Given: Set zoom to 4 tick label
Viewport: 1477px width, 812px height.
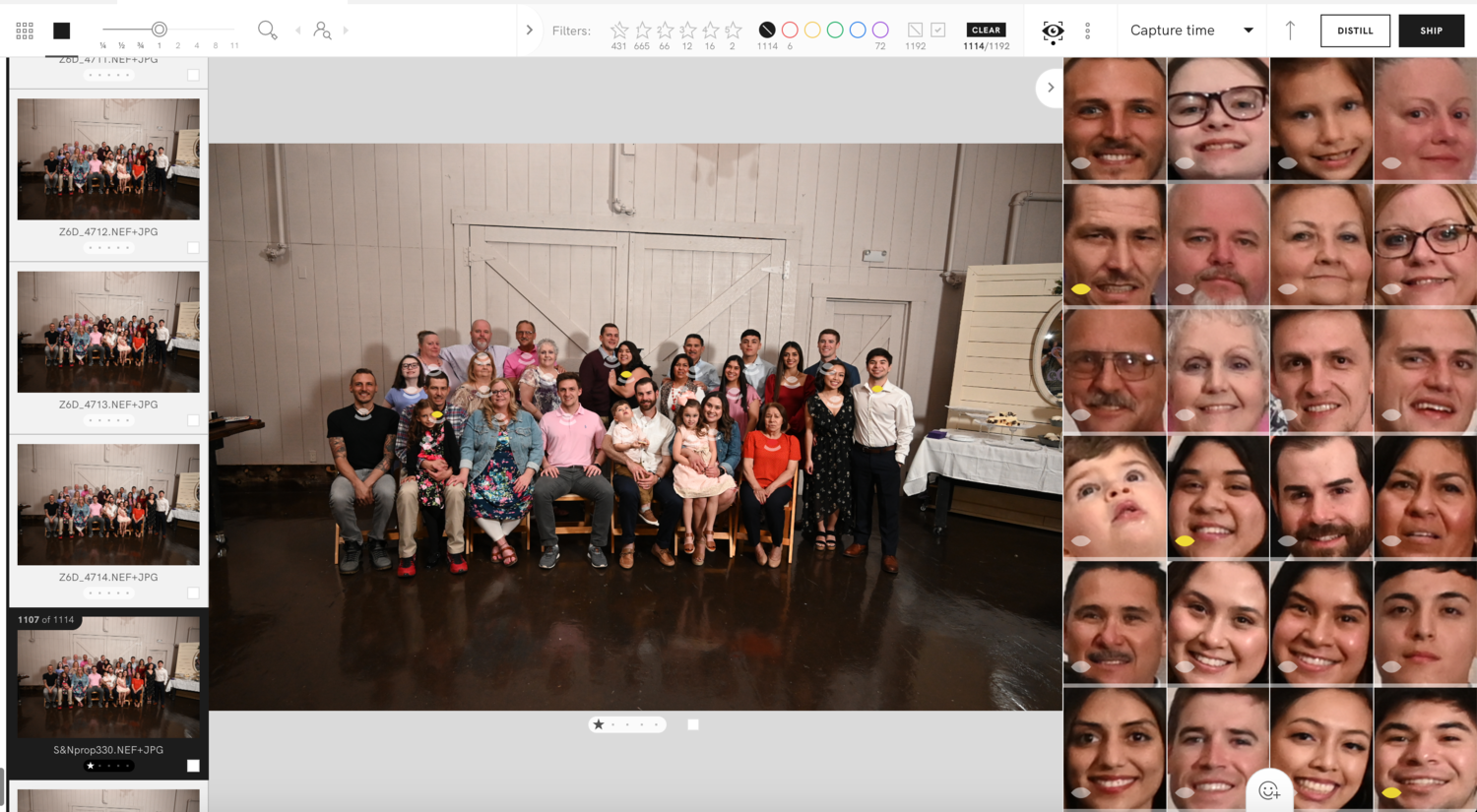Looking at the screenshot, I should pyautogui.click(x=197, y=46).
